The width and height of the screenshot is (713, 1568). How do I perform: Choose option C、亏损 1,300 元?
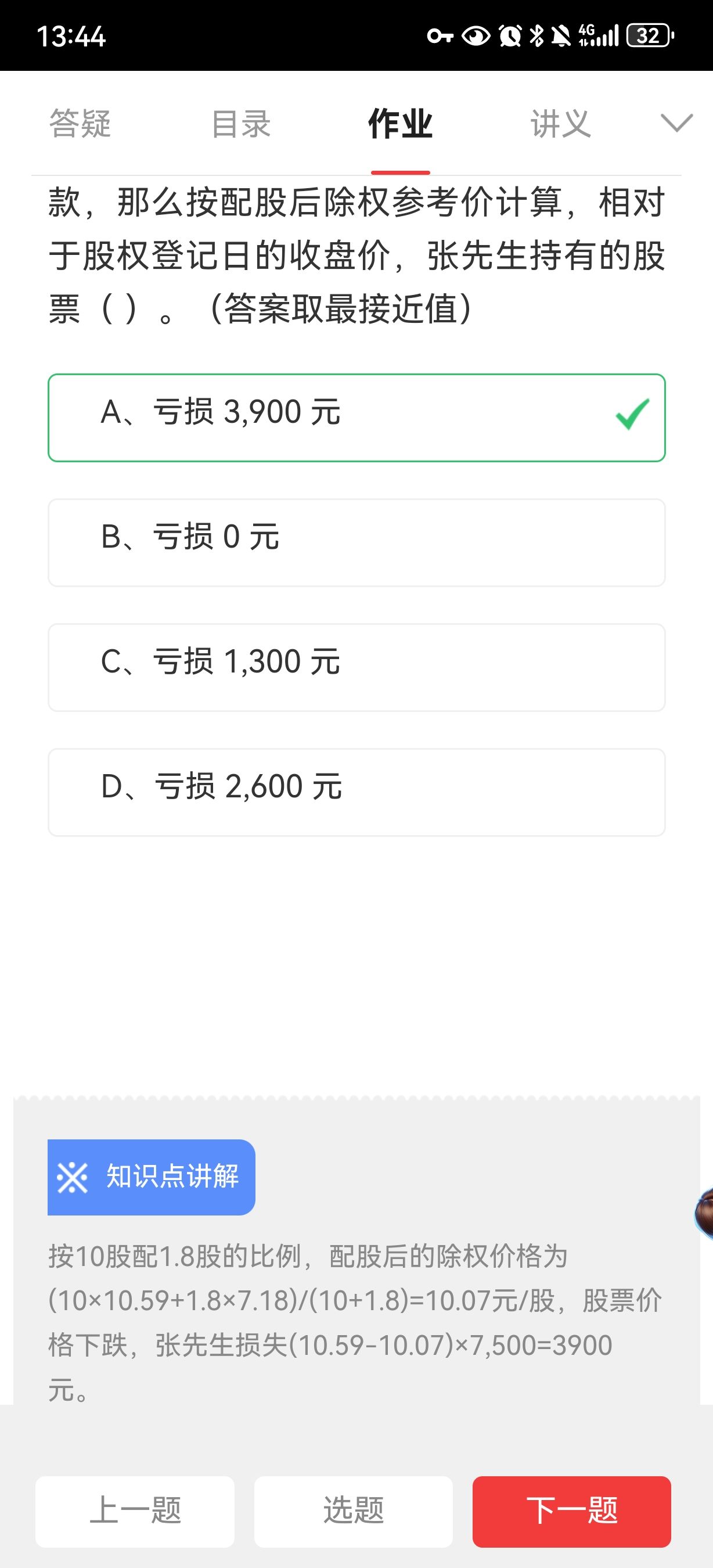click(356, 667)
